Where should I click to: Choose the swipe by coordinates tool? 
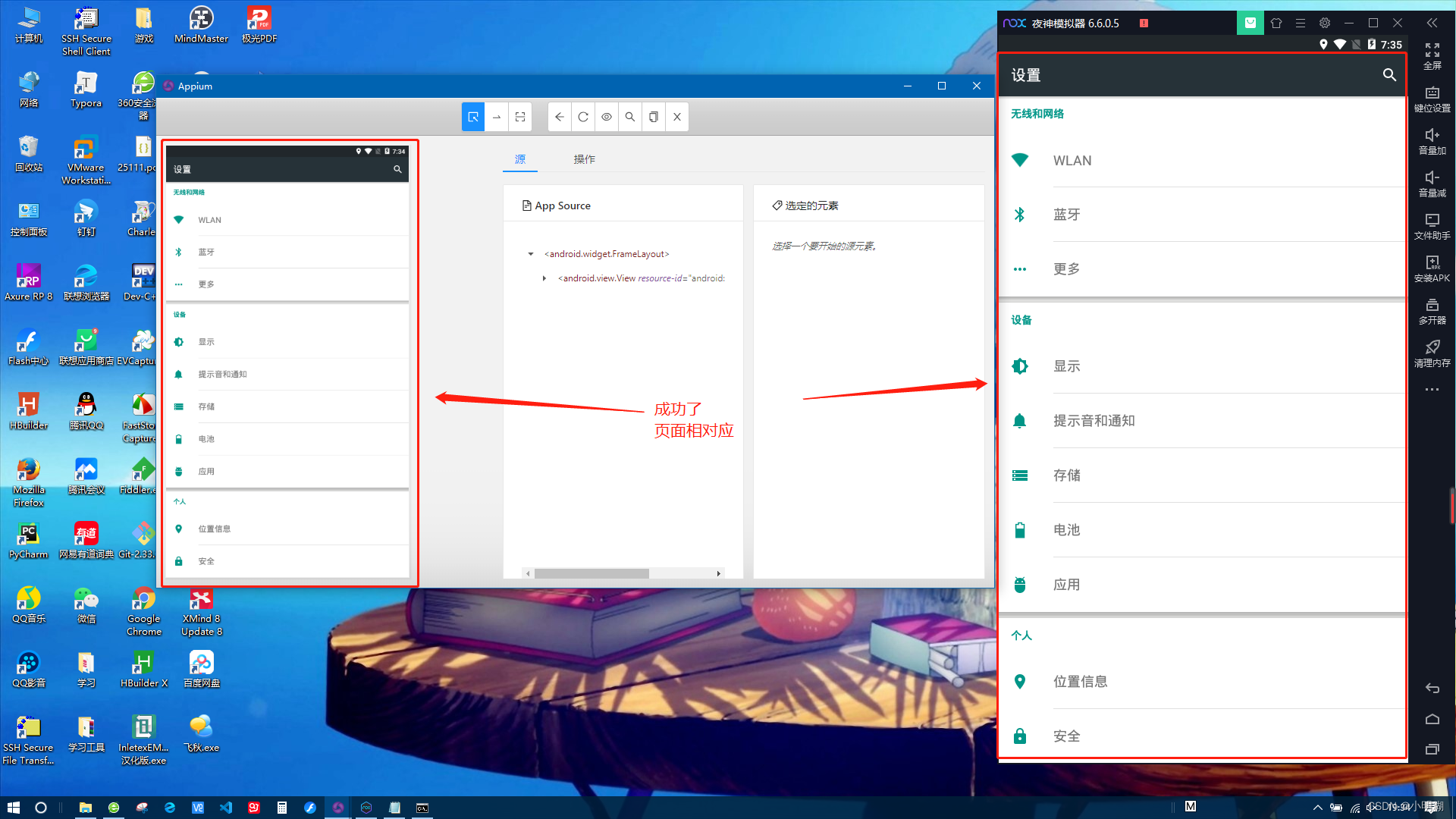point(497,117)
